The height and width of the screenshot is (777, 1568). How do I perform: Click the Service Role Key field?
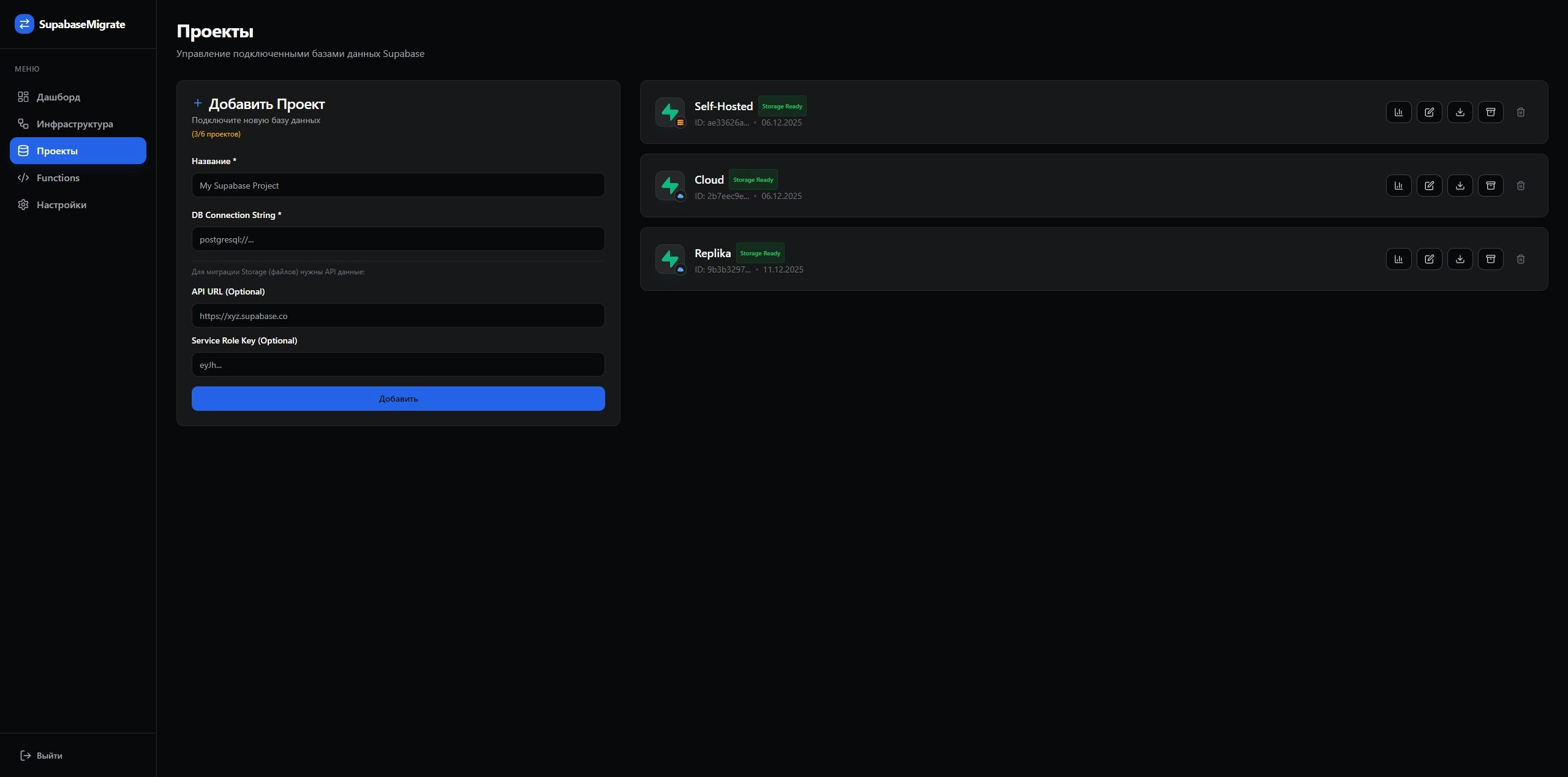[x=398, y=364]
